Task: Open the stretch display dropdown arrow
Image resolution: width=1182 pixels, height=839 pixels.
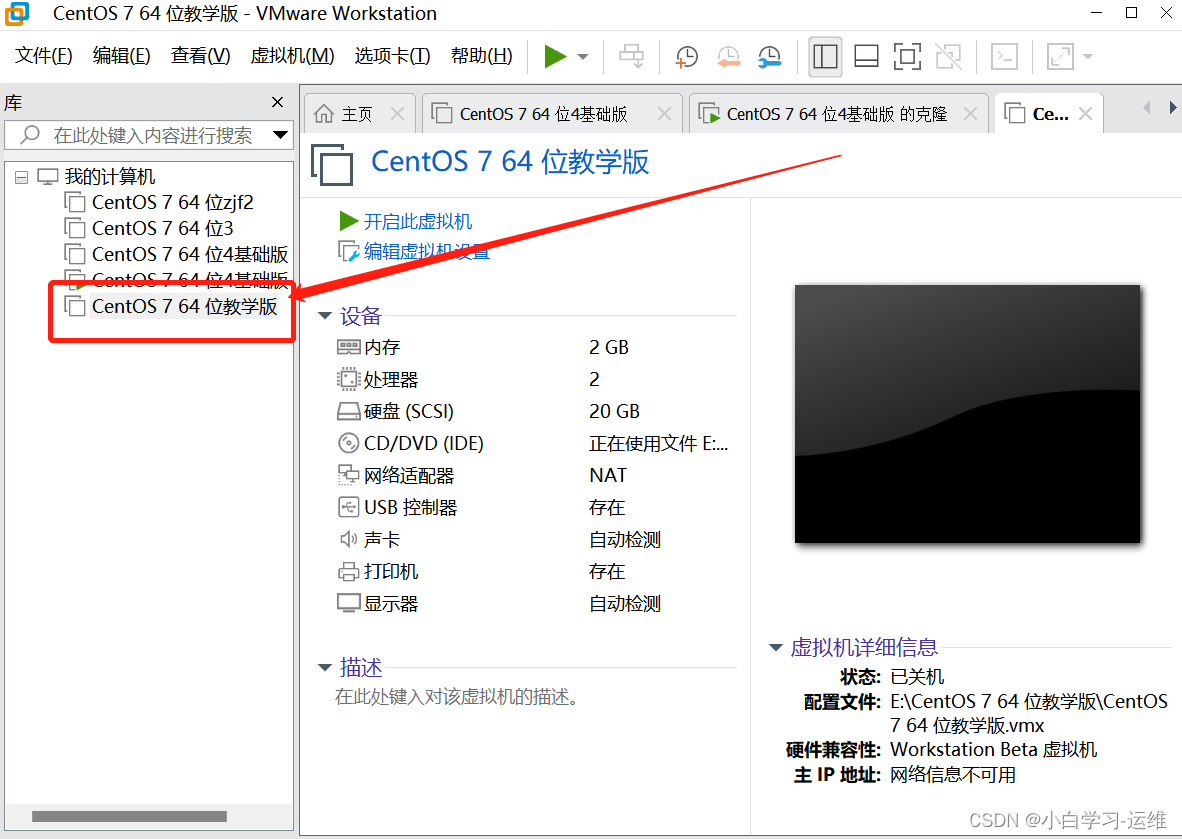Action: click(x=1088, y=57)
